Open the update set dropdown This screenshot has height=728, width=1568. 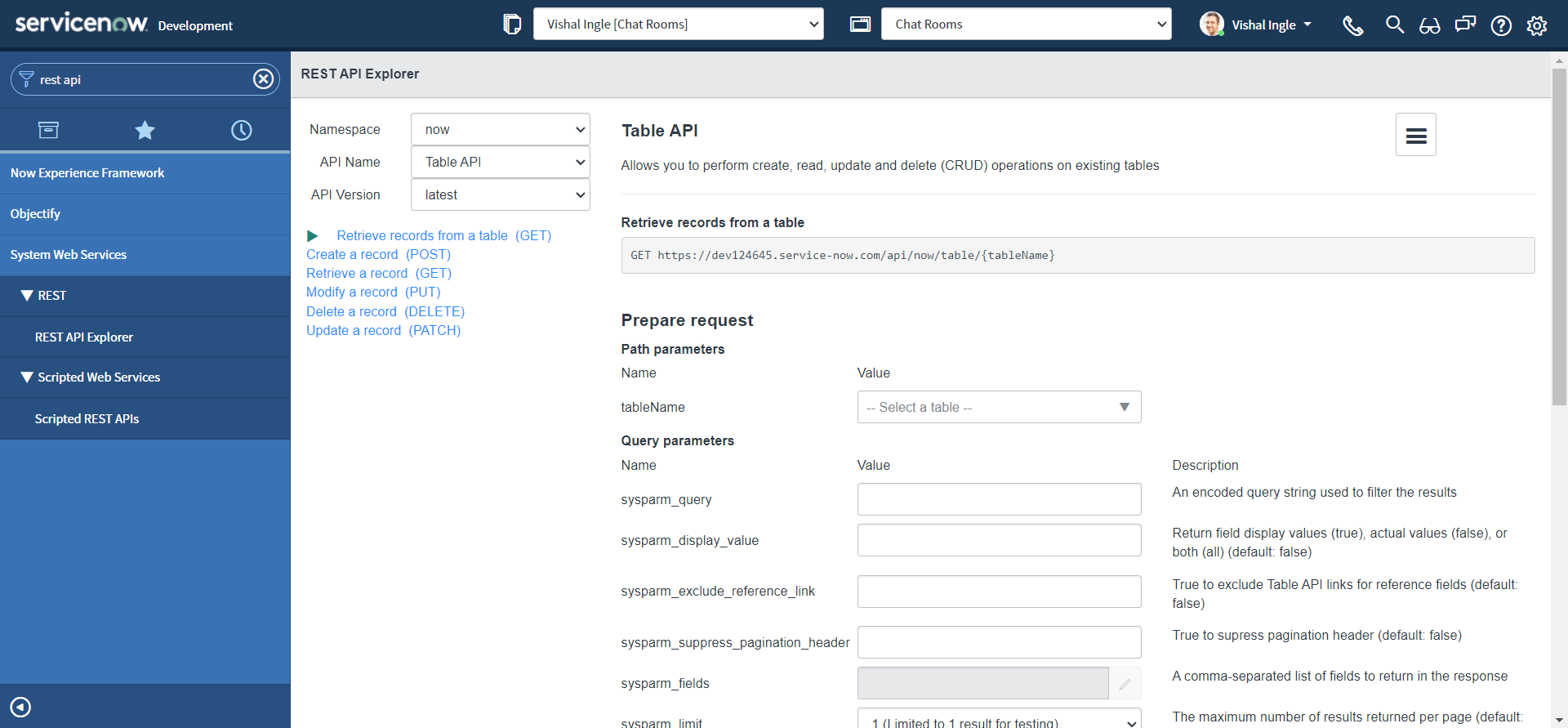pyautogui.click(x=679, y=24)
